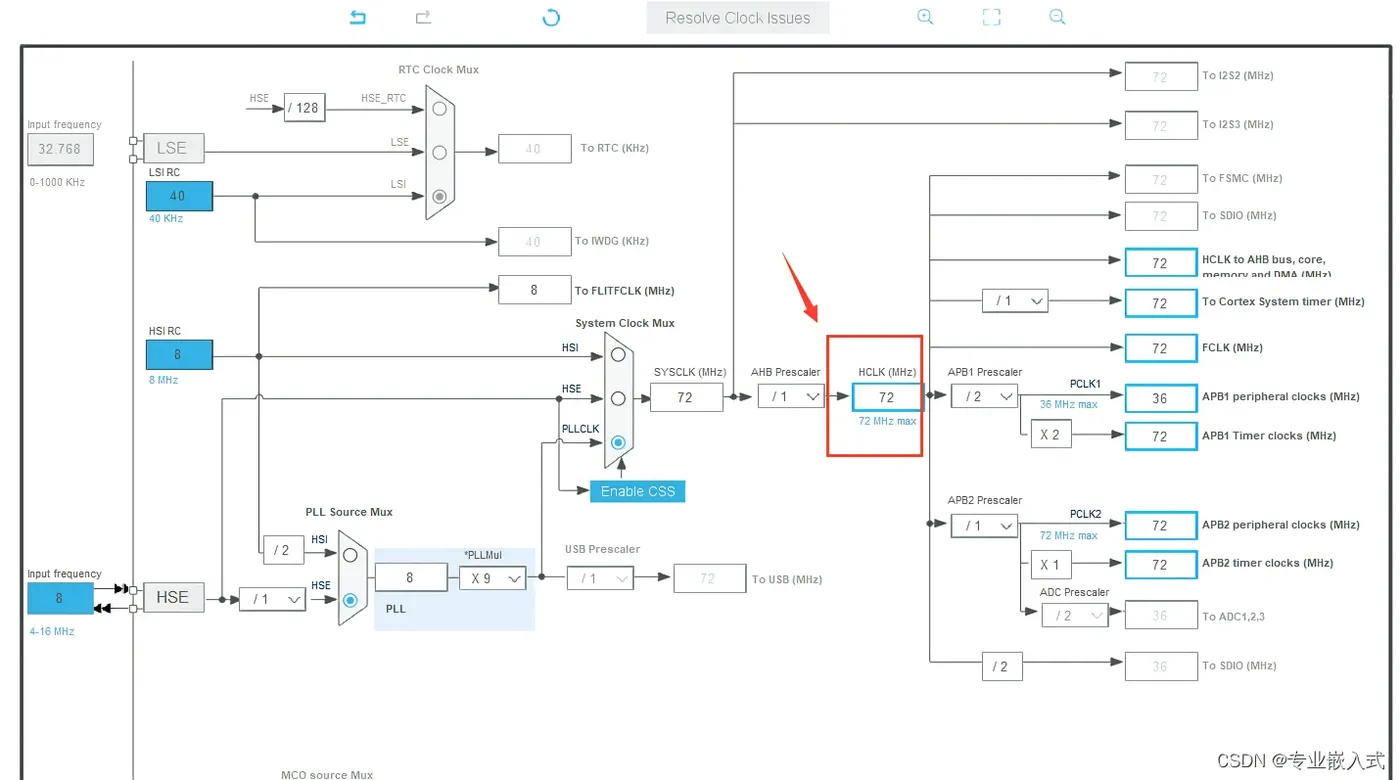Click the '4-16 MHz' range text
This screenshot has height=780, width=1400.
pos(51,632)
